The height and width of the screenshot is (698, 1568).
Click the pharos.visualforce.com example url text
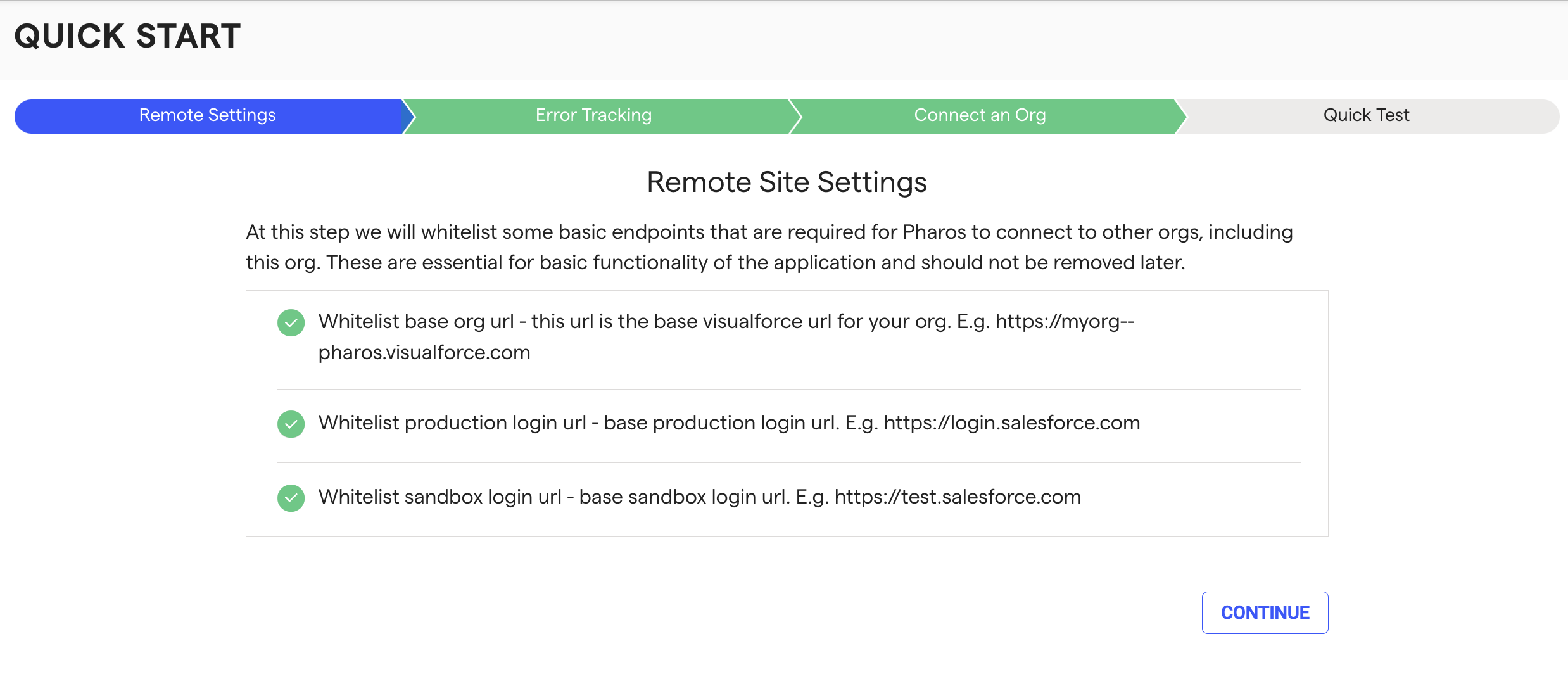pos(424,353)
